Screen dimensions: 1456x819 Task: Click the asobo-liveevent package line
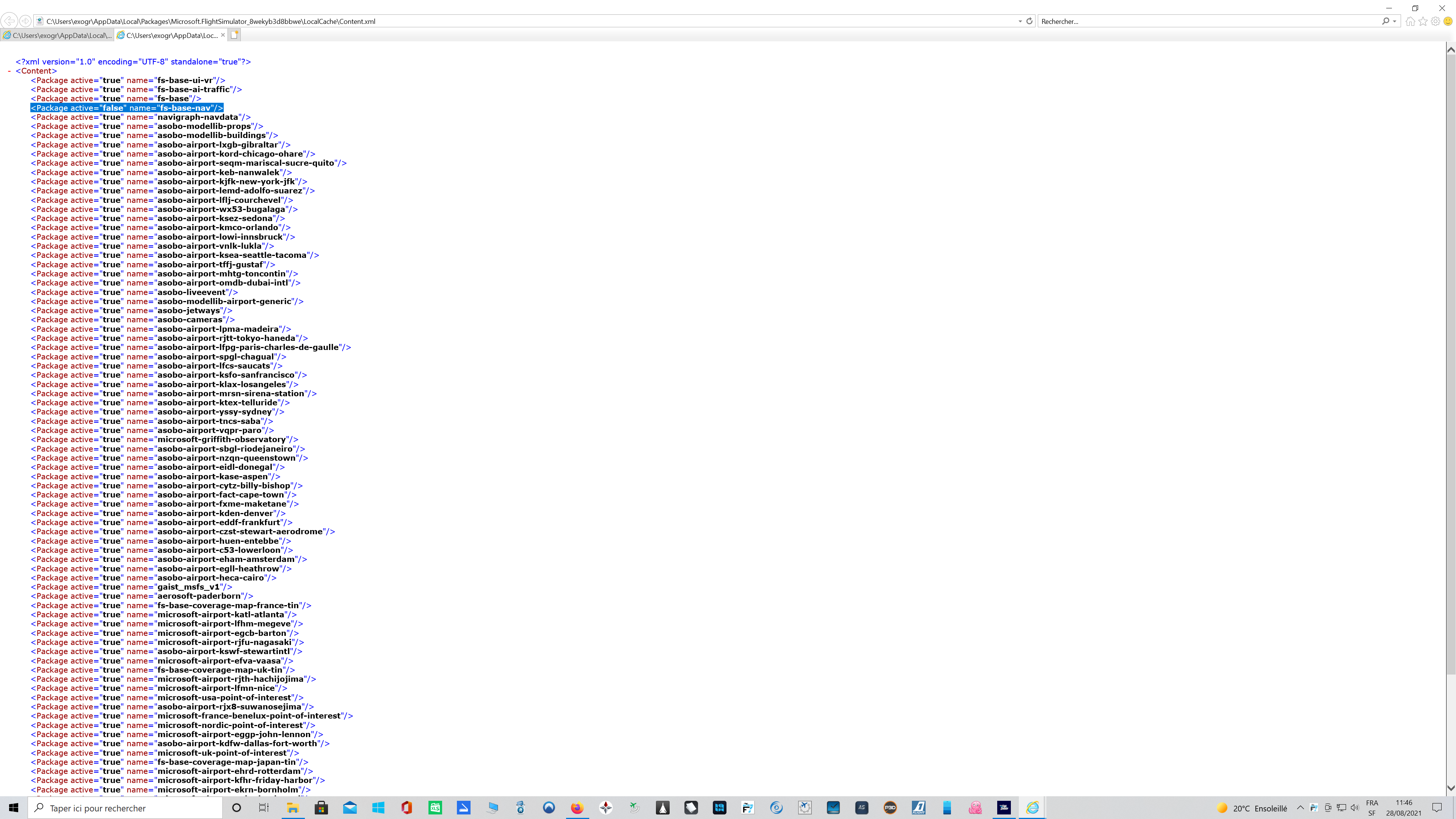(x=135, y=292)
